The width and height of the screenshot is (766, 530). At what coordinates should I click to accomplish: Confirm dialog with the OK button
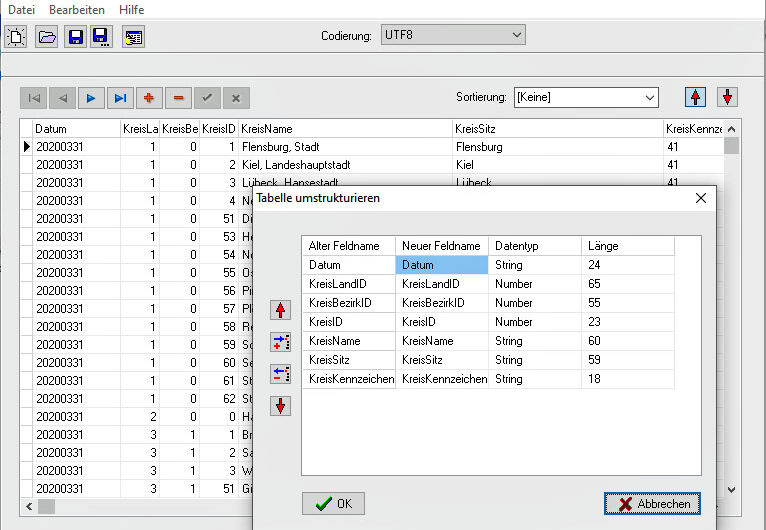point(333,504)
